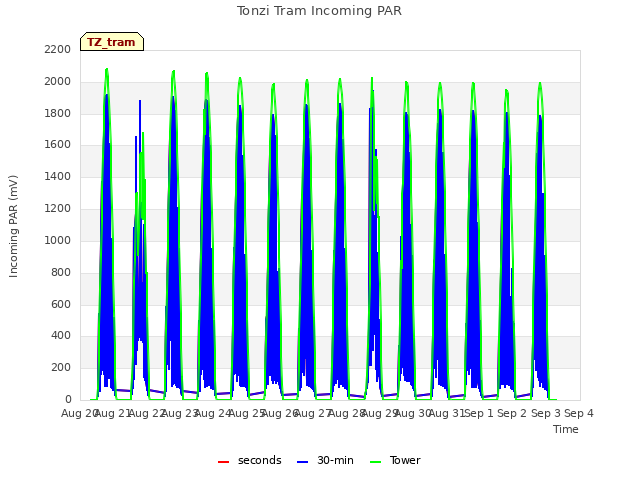Viewport: 640px width, 480px height.
Task: Click the 1400 y-axis tick label
Action: click(58, 176)
